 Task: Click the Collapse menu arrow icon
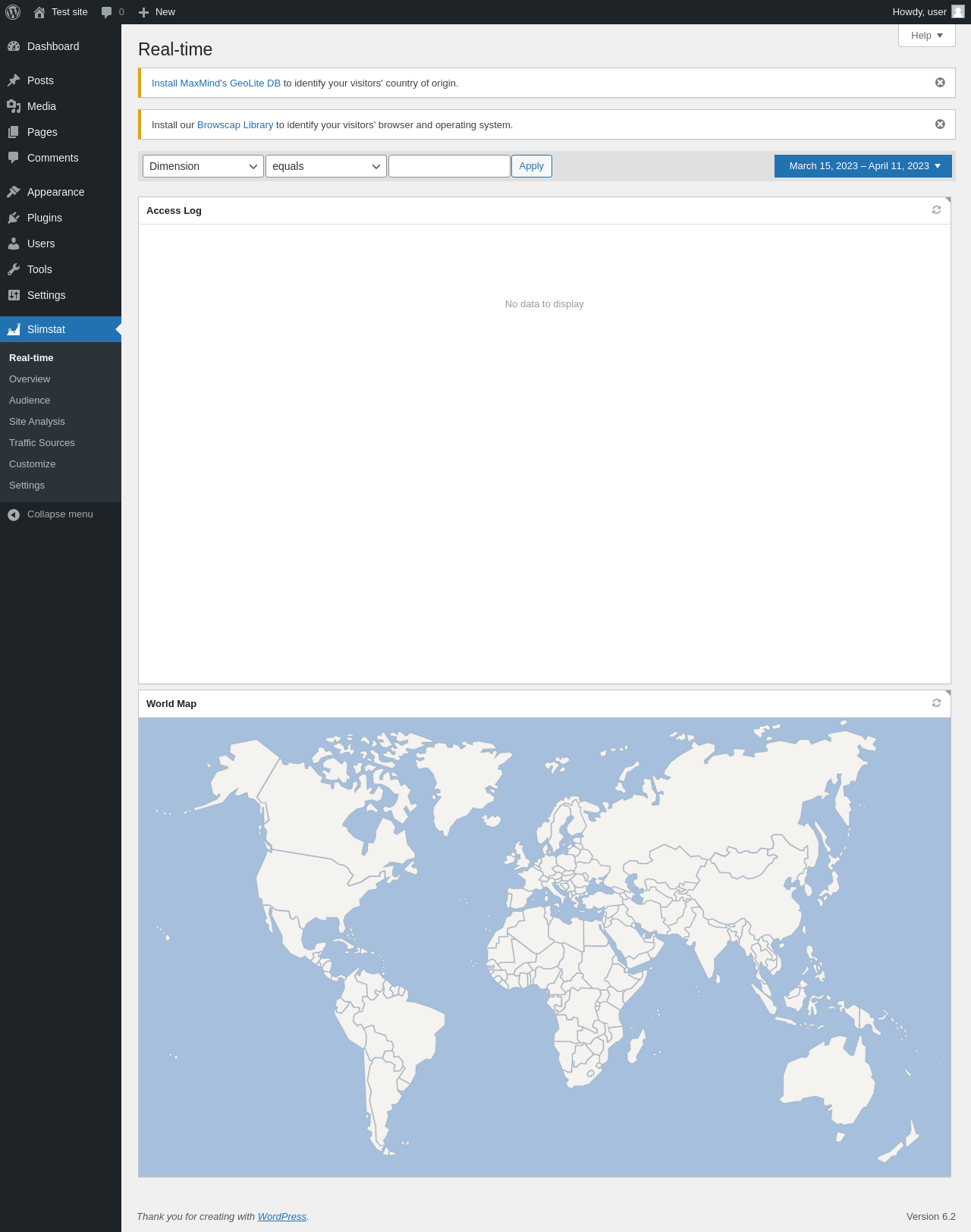click(14, 514)
